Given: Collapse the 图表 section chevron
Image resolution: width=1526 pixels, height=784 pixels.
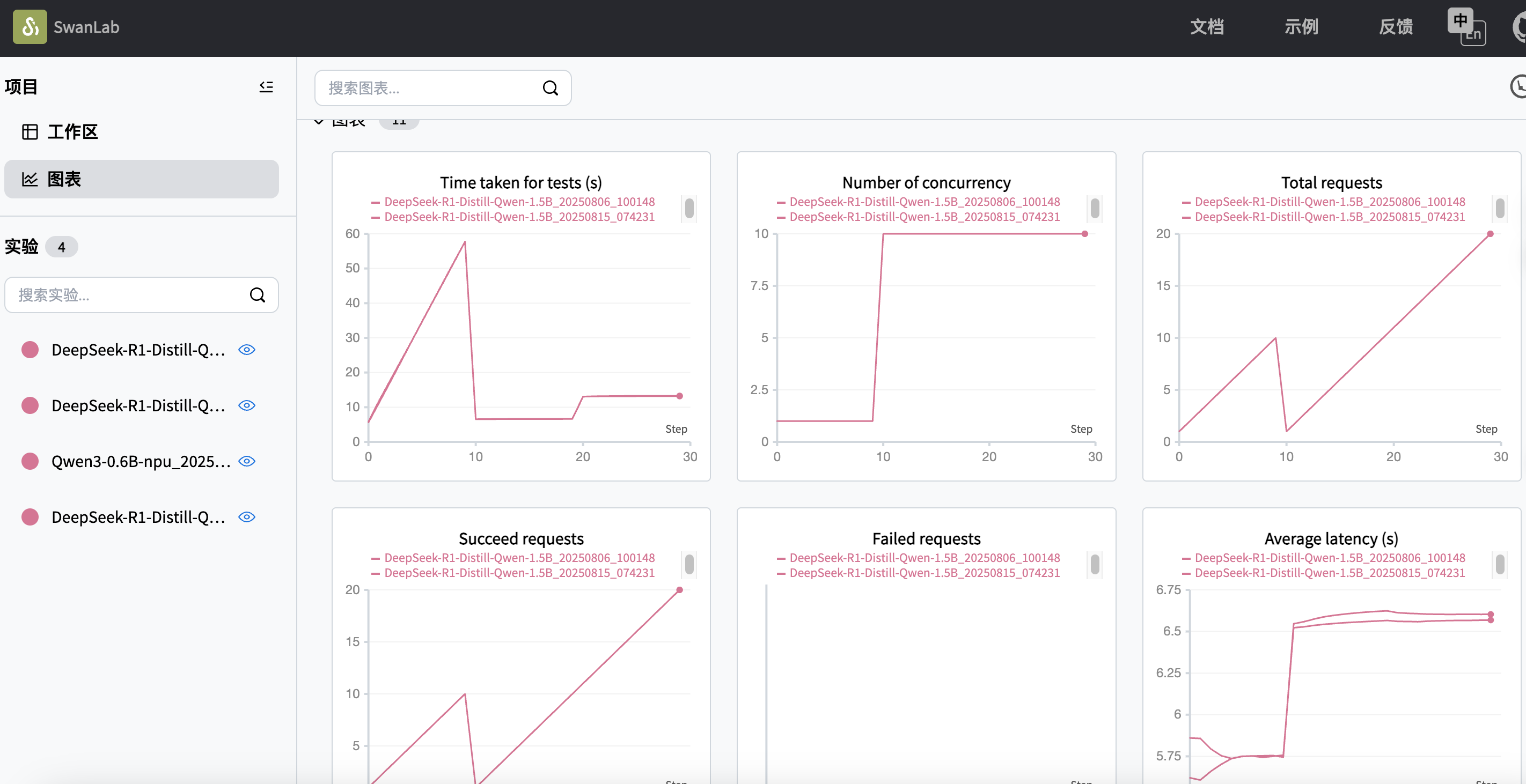Looking at the screenshot, I should coord(319,122).
